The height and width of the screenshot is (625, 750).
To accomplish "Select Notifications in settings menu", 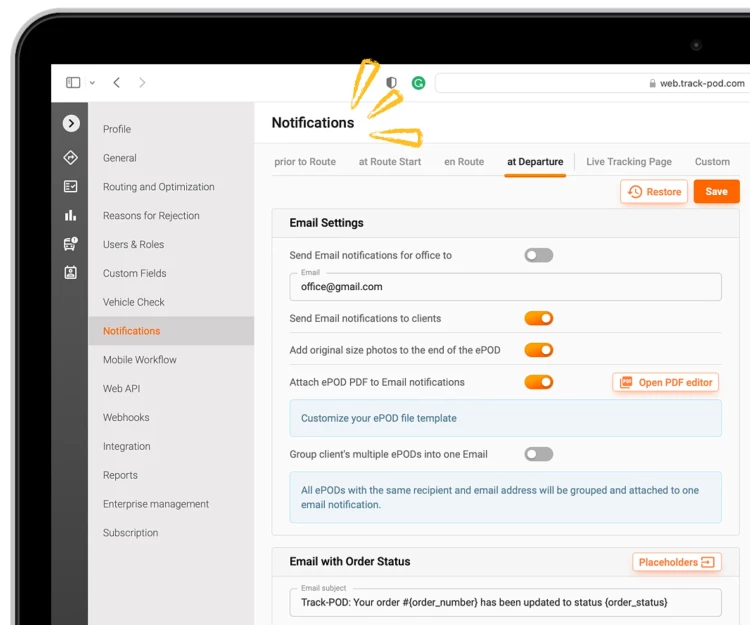I will coord(171,331).
